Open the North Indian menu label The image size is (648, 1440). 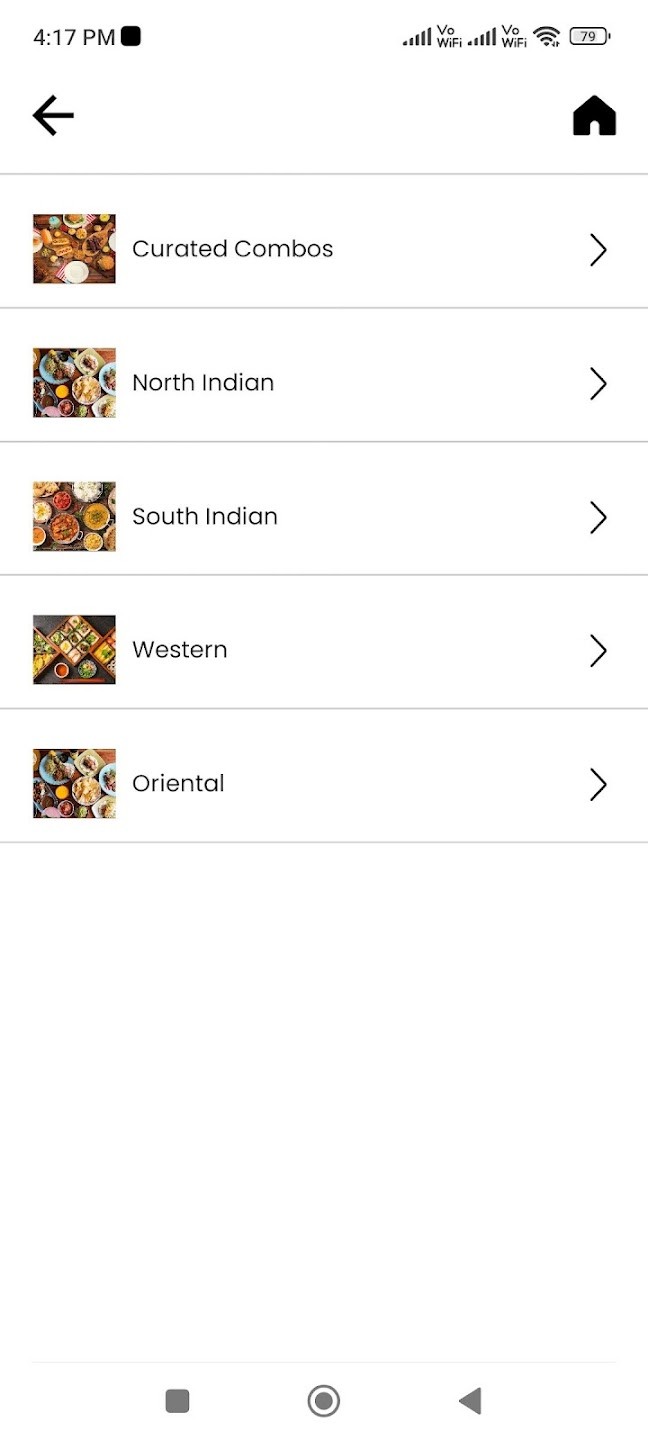[x=203, y=383]
